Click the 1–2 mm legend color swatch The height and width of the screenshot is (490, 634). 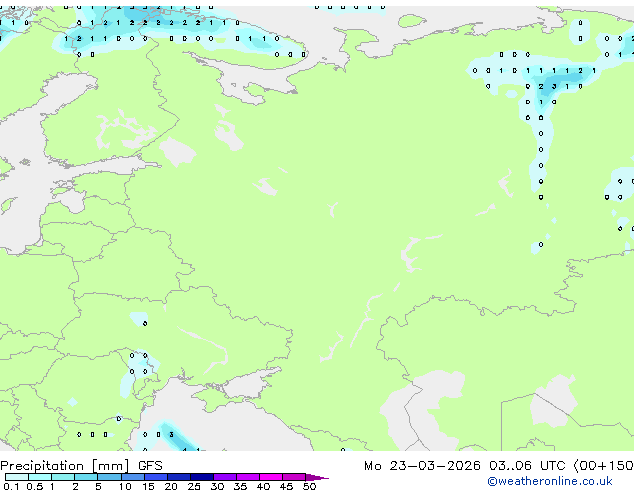click(x=63, y=477)
